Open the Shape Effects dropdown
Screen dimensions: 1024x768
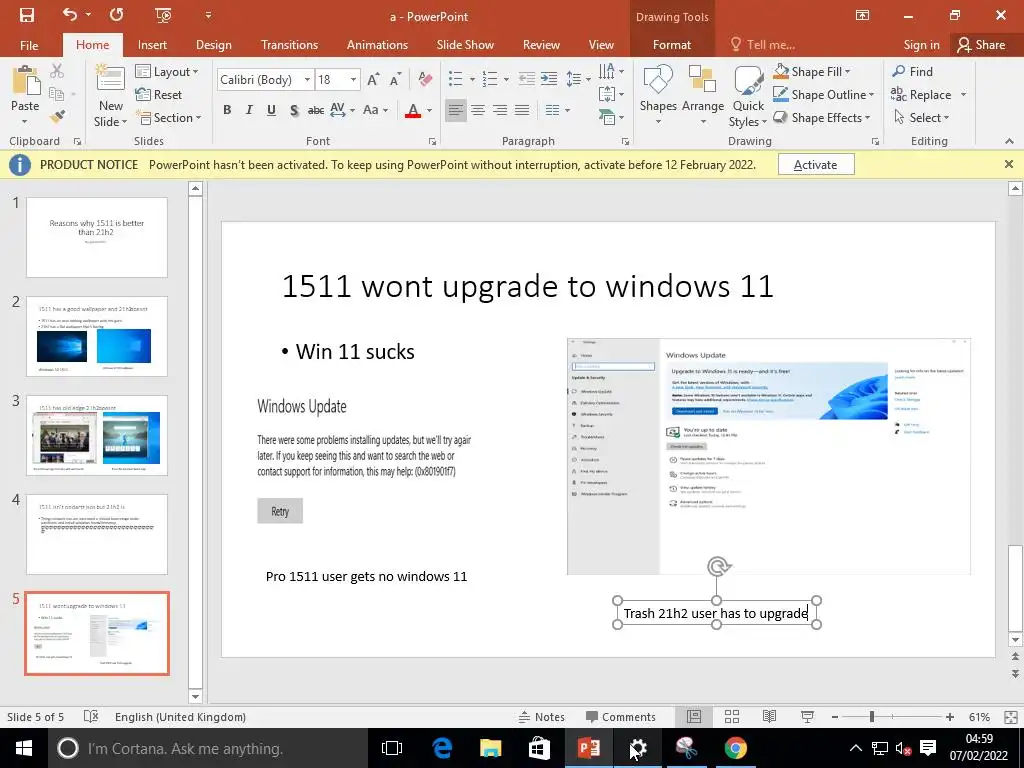pos(822,118)
